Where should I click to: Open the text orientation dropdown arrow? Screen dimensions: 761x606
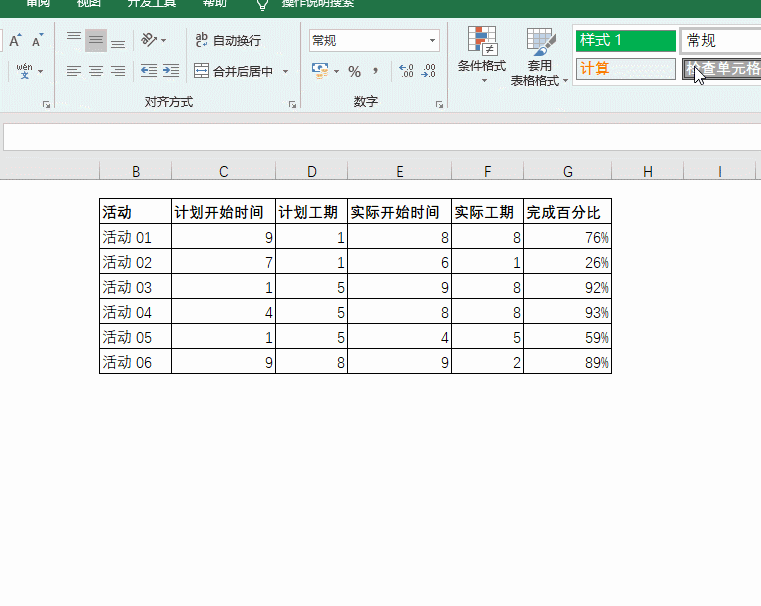[164, 40]
